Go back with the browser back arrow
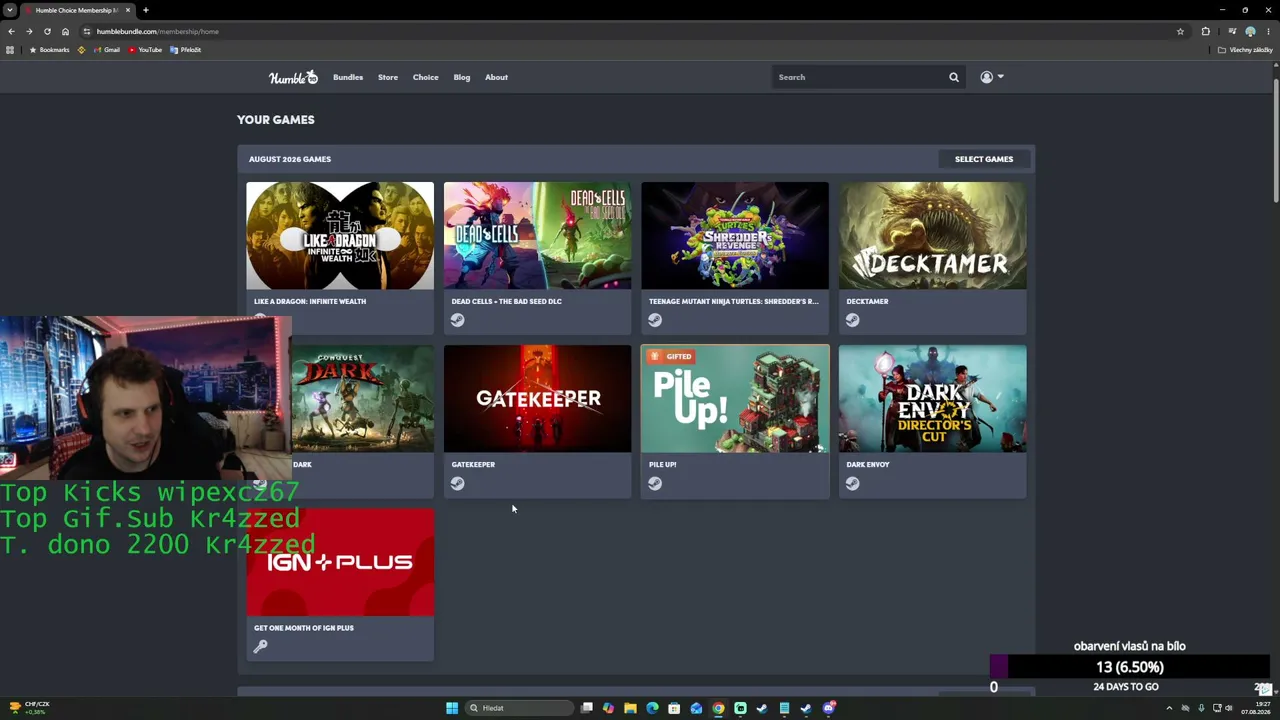 coord(11,31)
